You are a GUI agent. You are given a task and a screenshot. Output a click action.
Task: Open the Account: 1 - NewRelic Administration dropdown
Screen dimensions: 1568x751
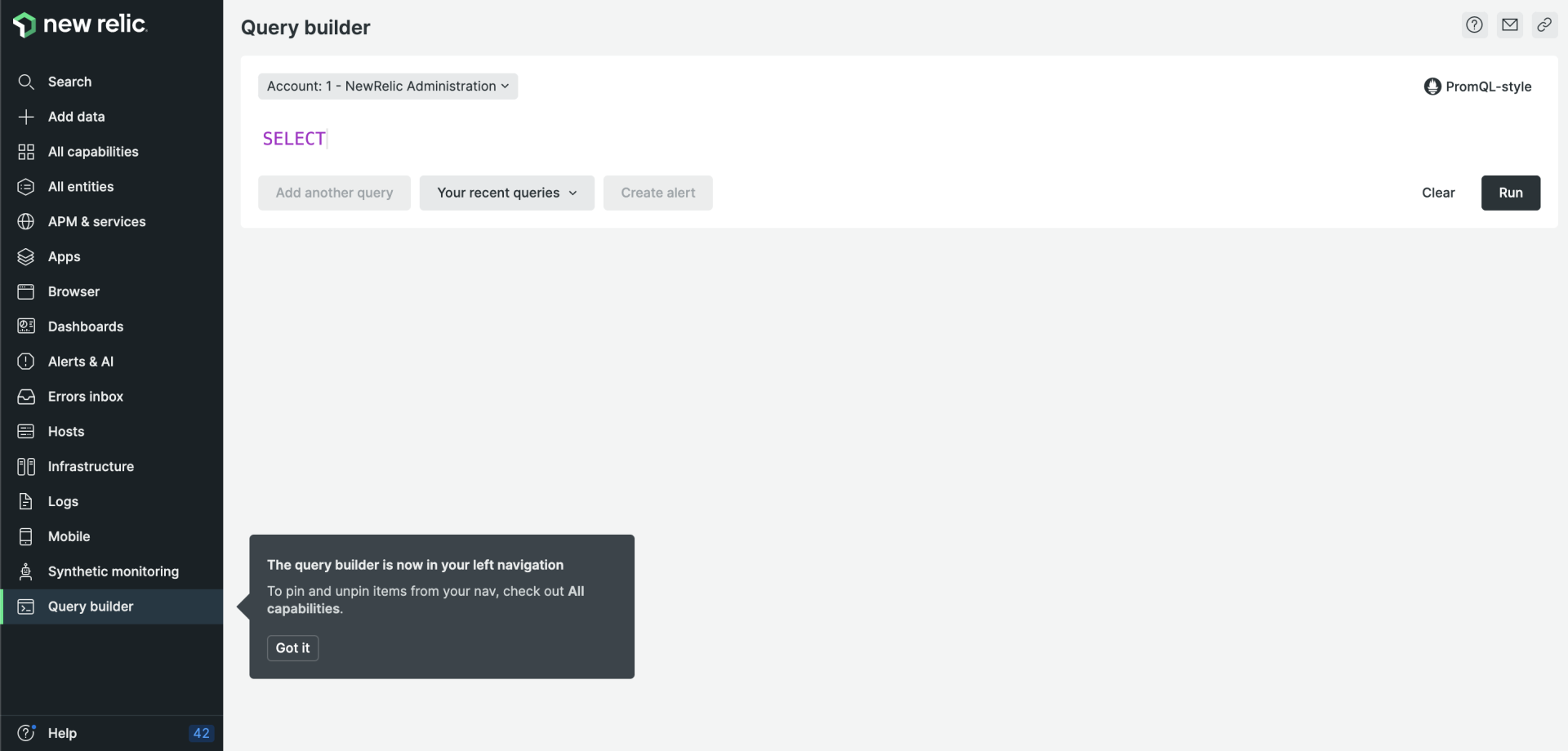387,86
